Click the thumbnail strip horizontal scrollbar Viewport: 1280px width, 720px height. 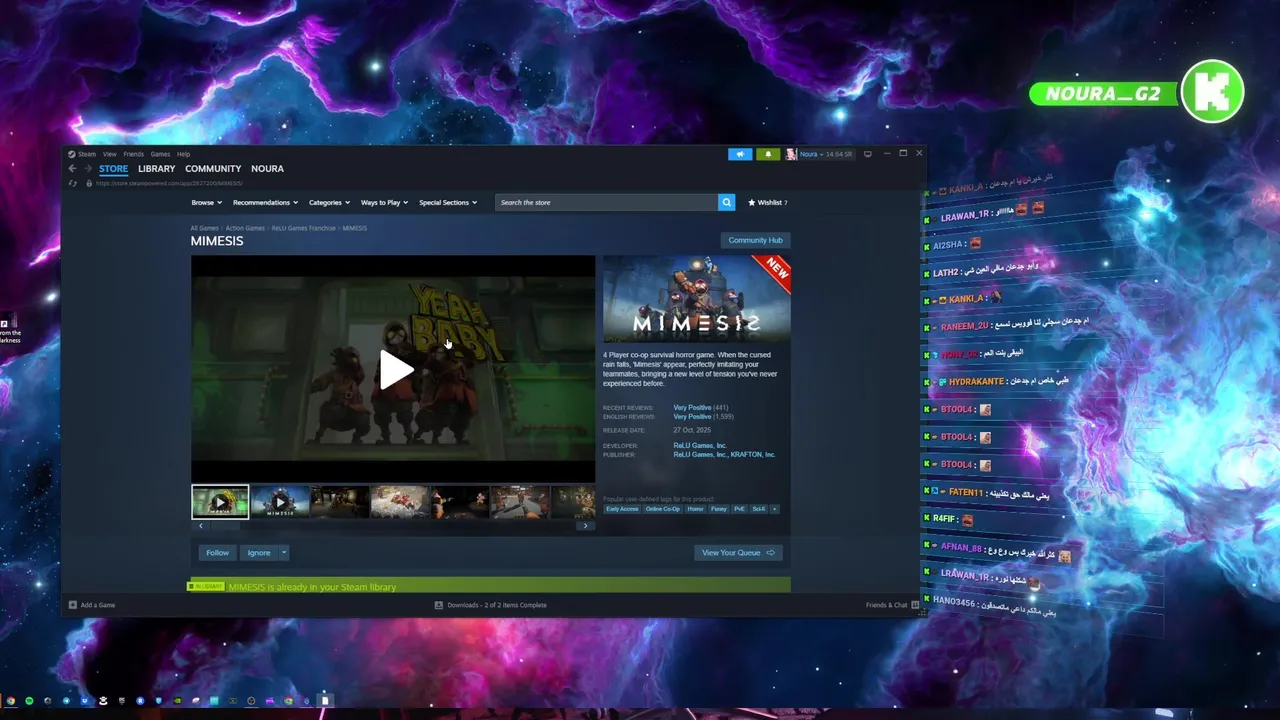tap(393, 525)
